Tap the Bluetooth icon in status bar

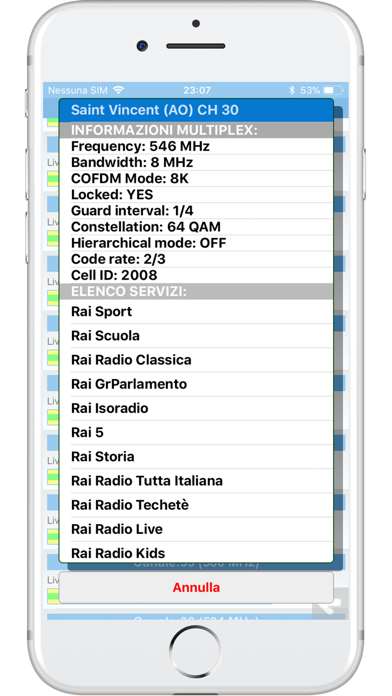tap(292, 91)
